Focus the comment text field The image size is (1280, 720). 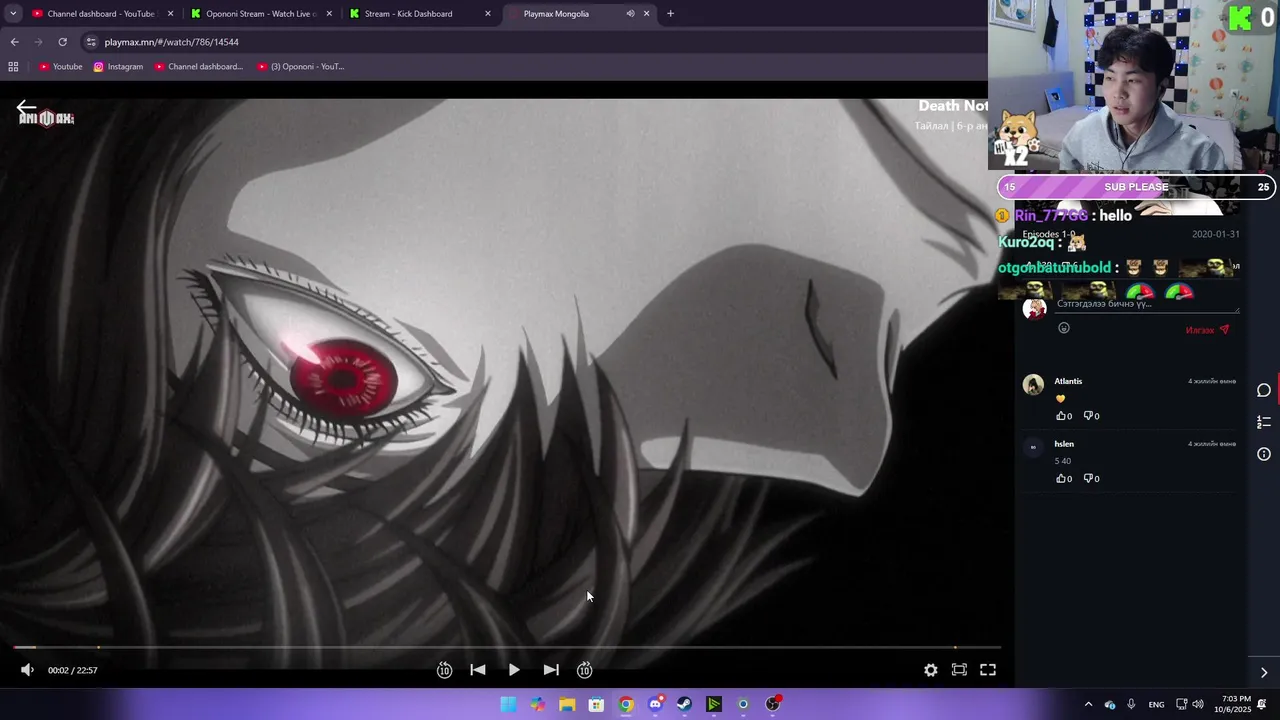(x=1146, y=304)
